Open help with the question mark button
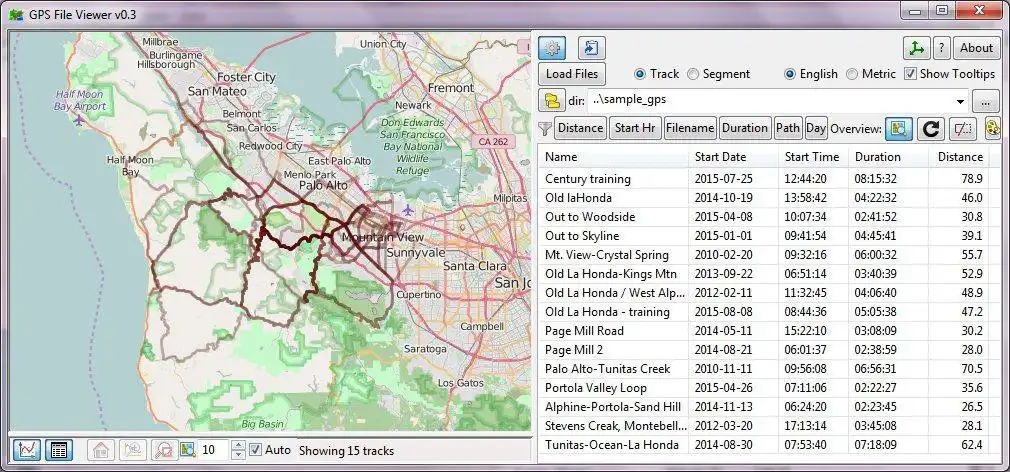This screenshot has height=472, width=1010. tap(941, 48)
